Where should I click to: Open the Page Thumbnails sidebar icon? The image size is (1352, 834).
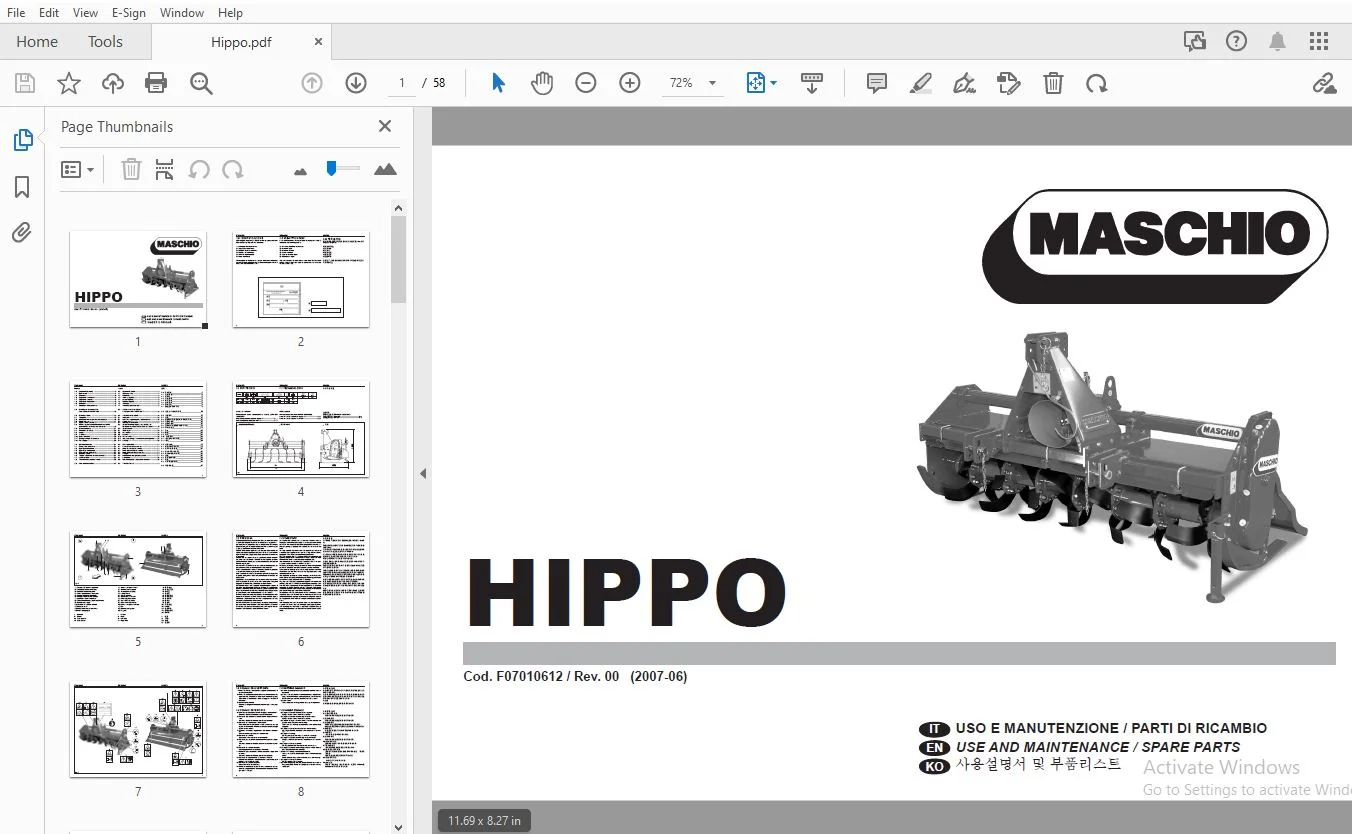click(22, 141)
